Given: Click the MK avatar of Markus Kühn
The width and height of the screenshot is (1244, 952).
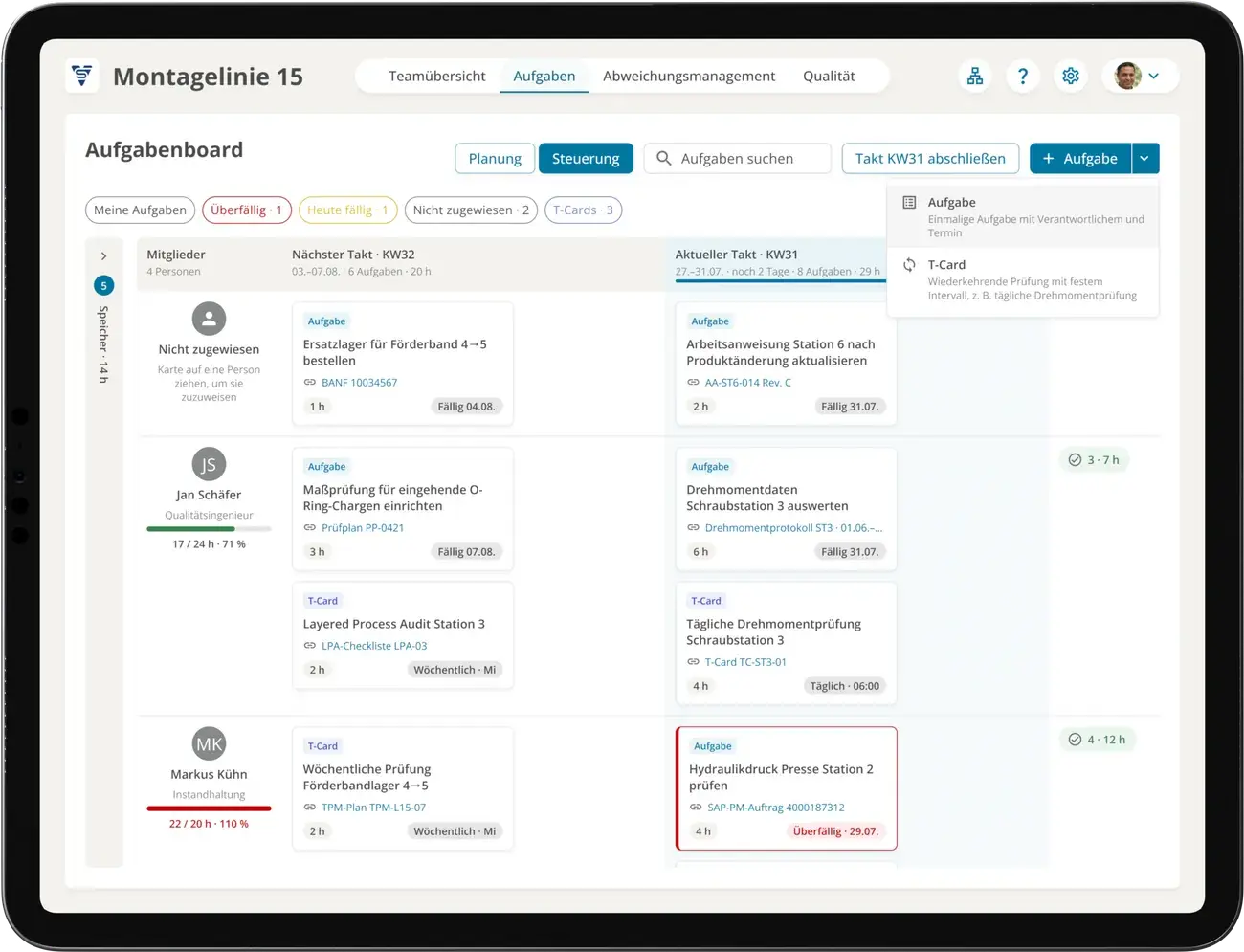Looking at the screenshot, I should pyautogui.click(x=209, y=743).
